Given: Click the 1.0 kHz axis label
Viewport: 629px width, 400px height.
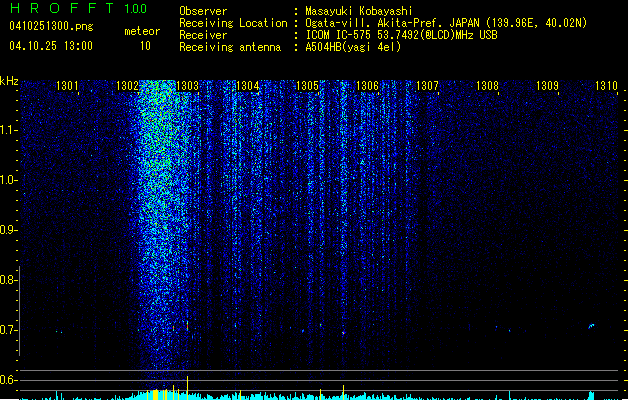Looking at the screenshot, I should pos(8,180).
